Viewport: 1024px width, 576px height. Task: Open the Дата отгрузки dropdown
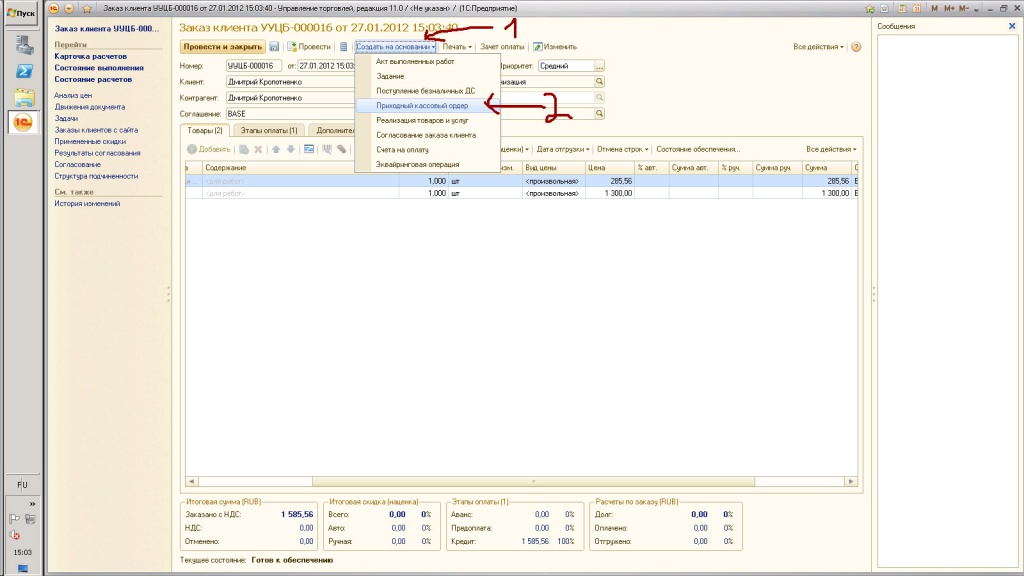562,150
